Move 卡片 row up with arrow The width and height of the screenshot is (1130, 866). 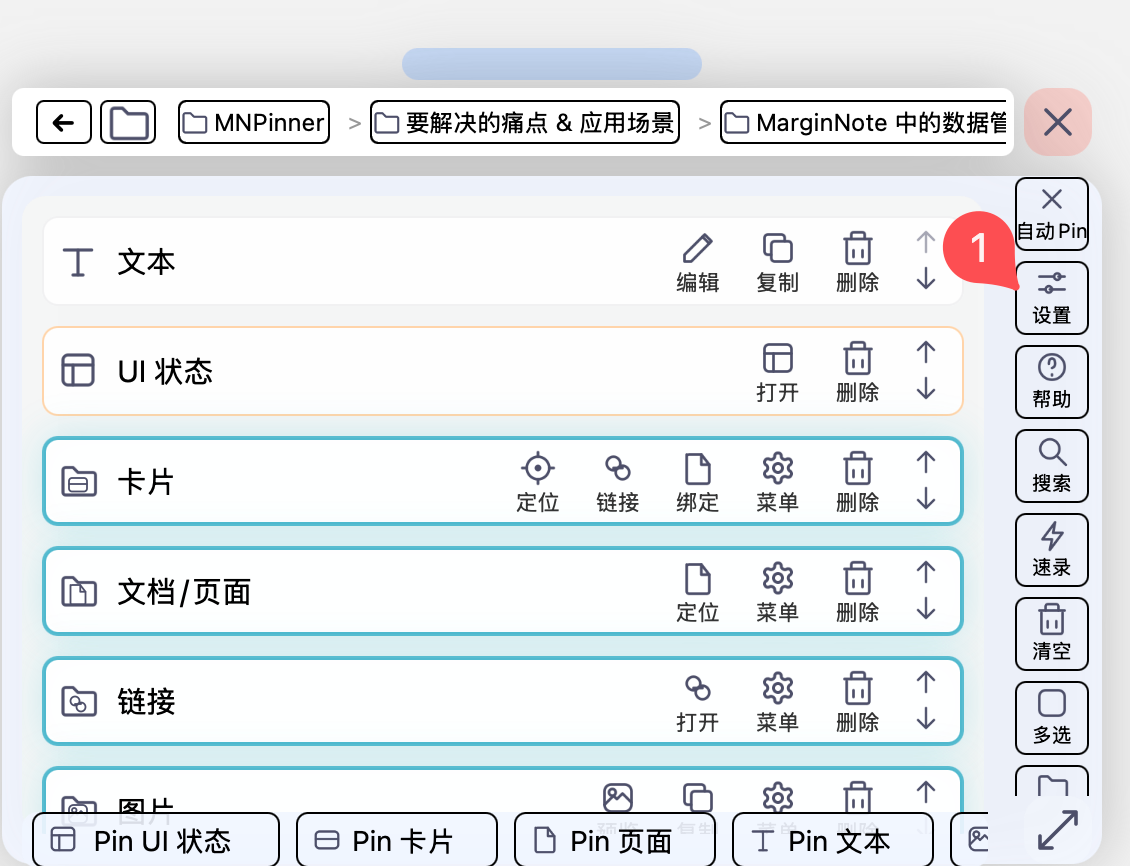click(x=926, y=462)
